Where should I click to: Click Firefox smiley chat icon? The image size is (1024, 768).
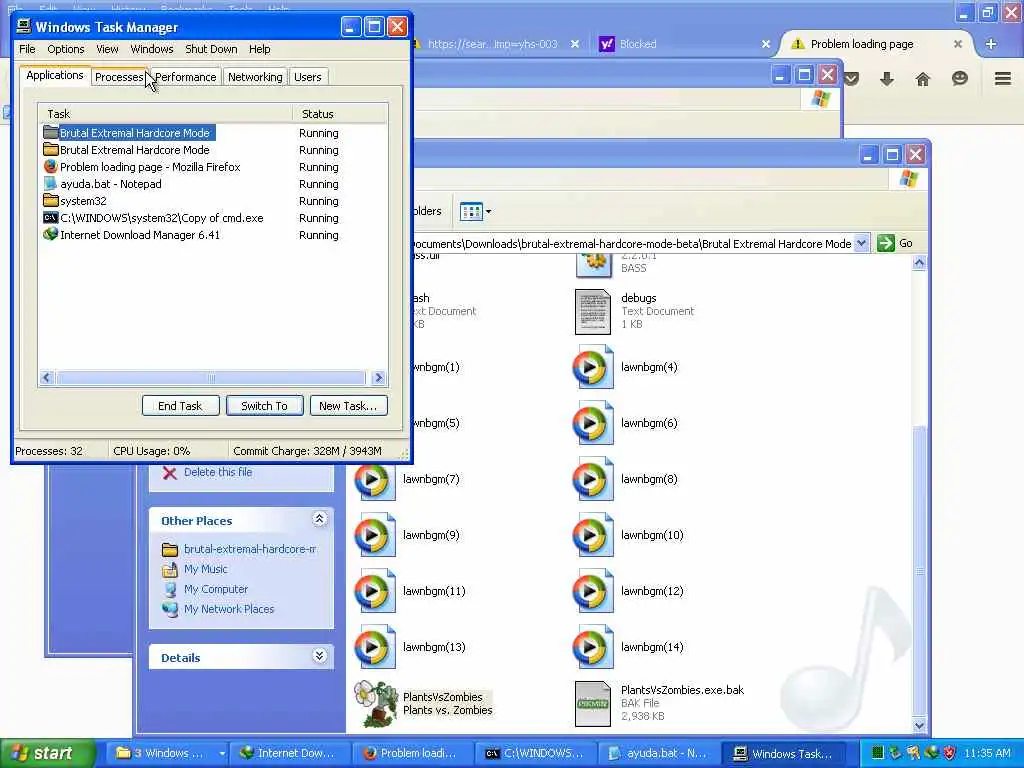tap(959, 79)
